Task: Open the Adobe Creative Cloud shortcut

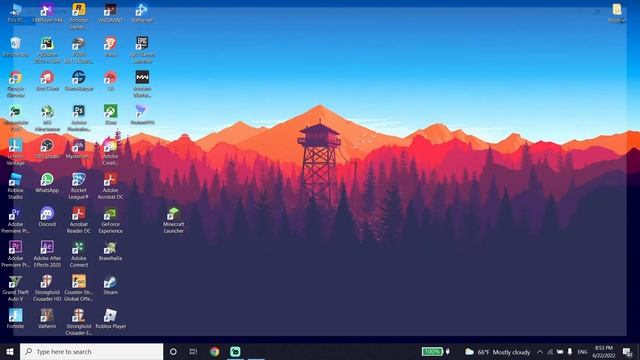Action: [x=110, y=152]
